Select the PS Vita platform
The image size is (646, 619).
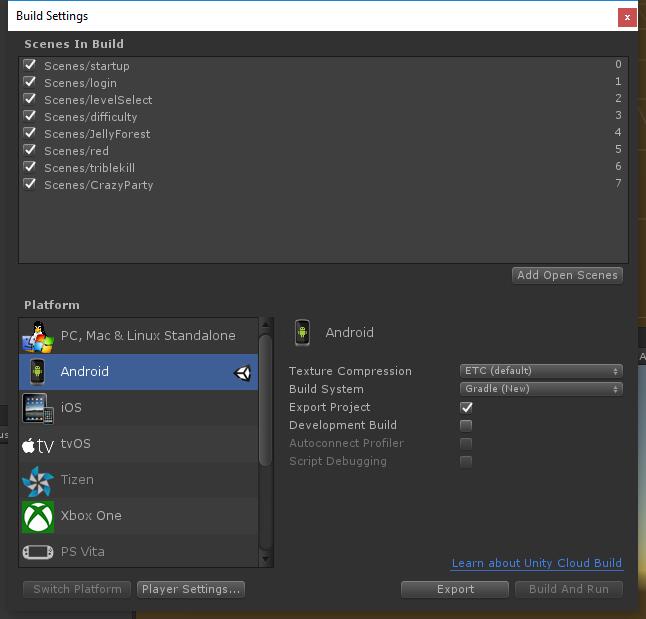click(x=138, y=551)
